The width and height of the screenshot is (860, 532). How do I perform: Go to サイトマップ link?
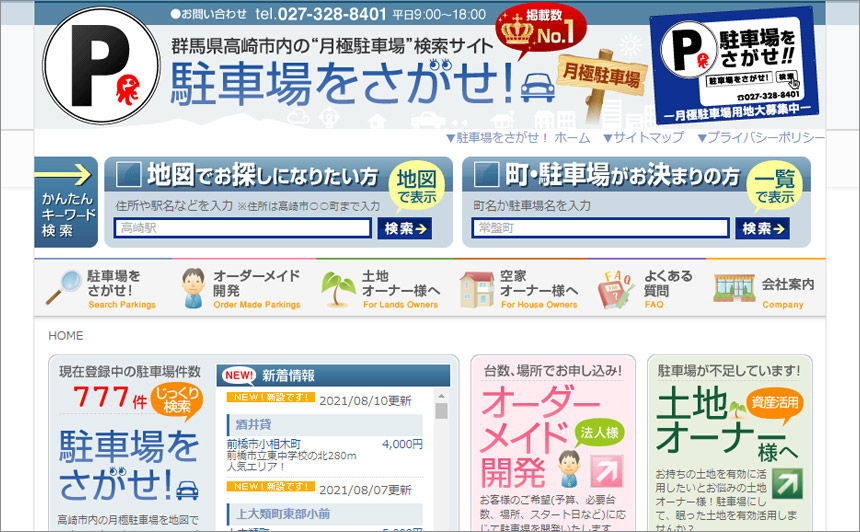(643, 137)
